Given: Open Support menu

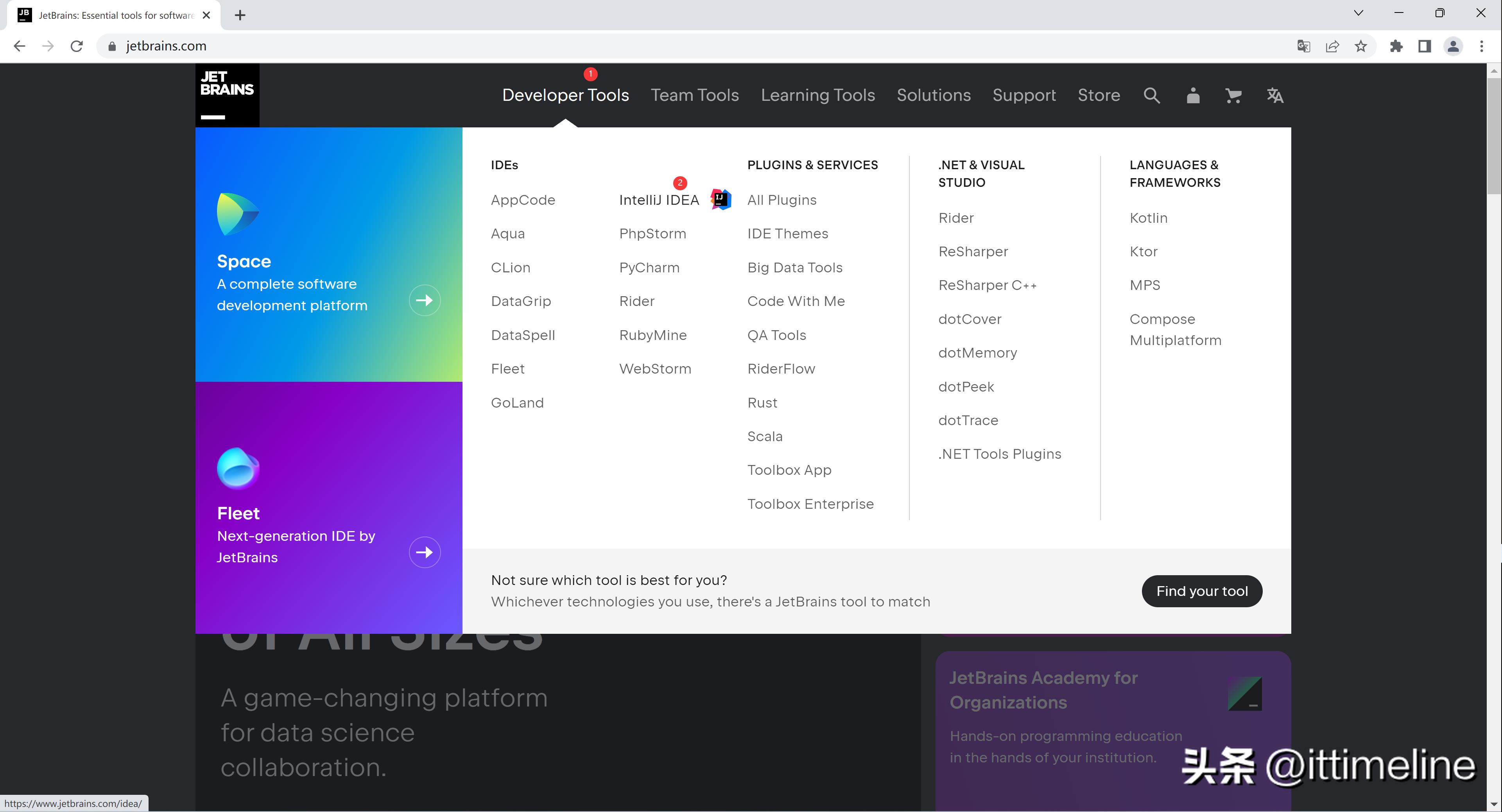Looking at the screenshot, I should pyautogui.click(x=1024, y=95).
